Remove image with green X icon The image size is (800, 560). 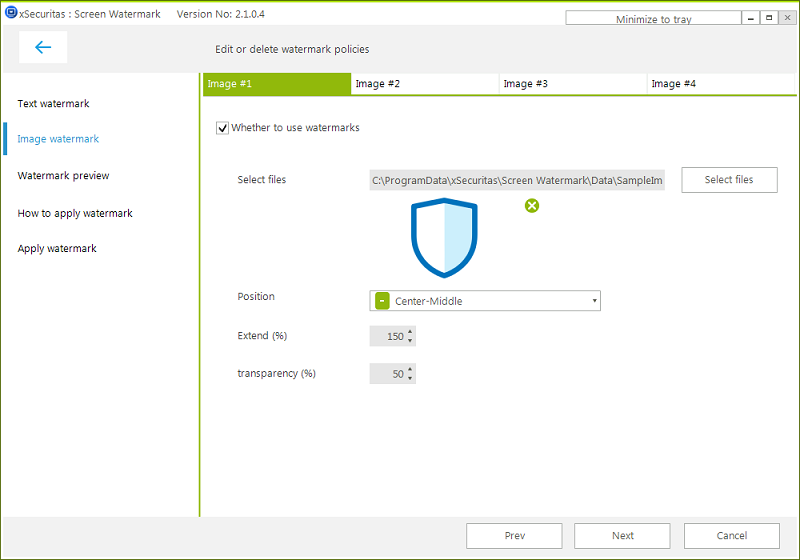point(532,206)
